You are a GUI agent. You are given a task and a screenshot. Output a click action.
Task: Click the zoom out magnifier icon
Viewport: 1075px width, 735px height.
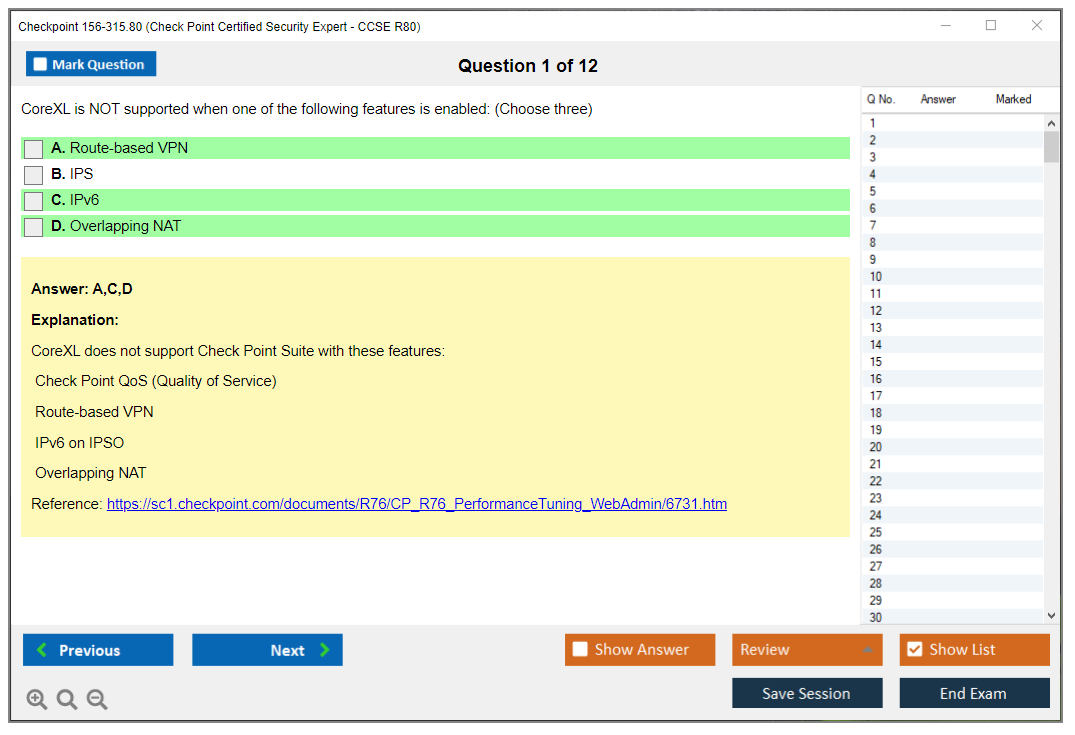[x=97, y=699]
